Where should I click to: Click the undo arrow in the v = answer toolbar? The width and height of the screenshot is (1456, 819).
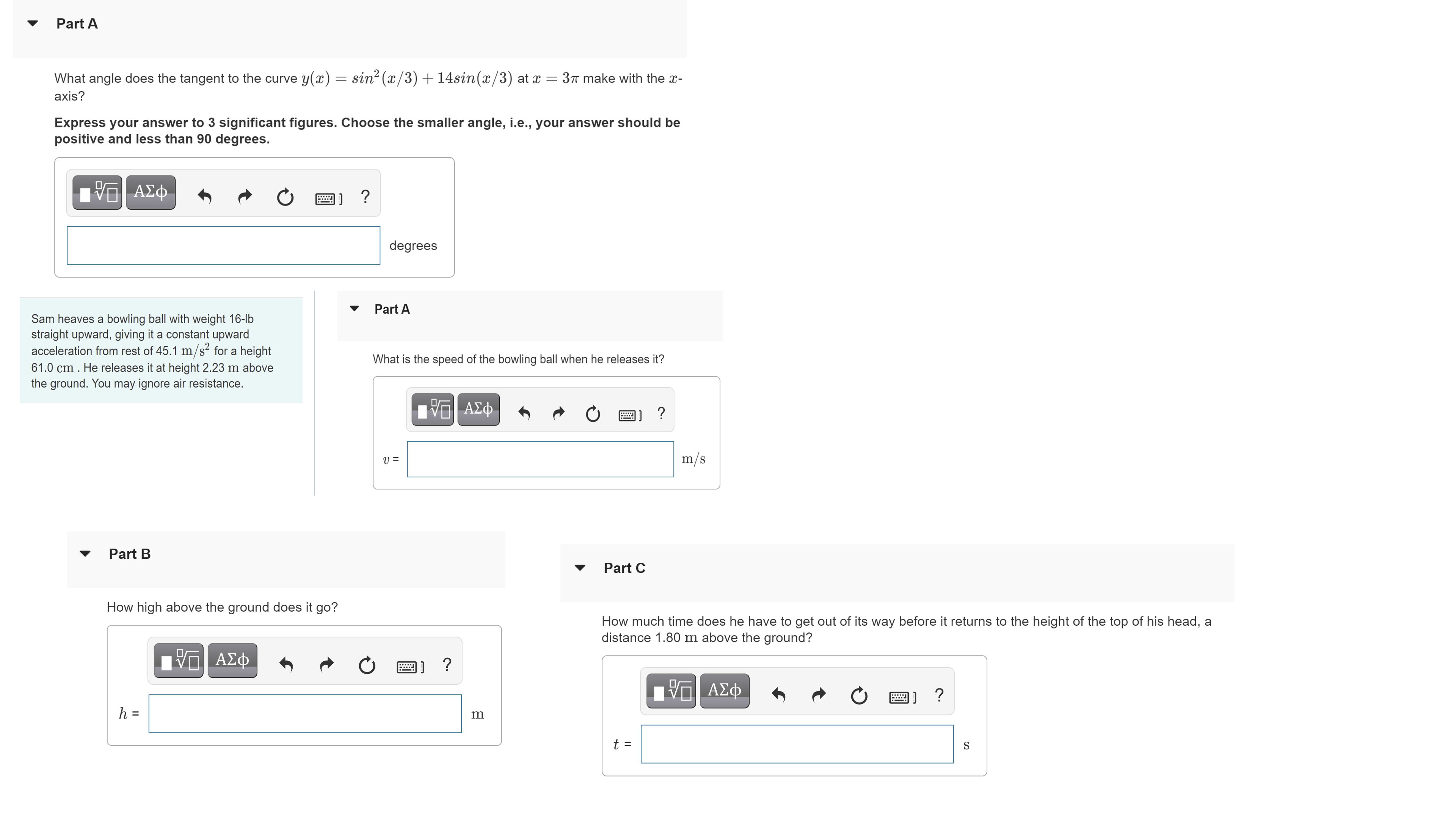524,414
